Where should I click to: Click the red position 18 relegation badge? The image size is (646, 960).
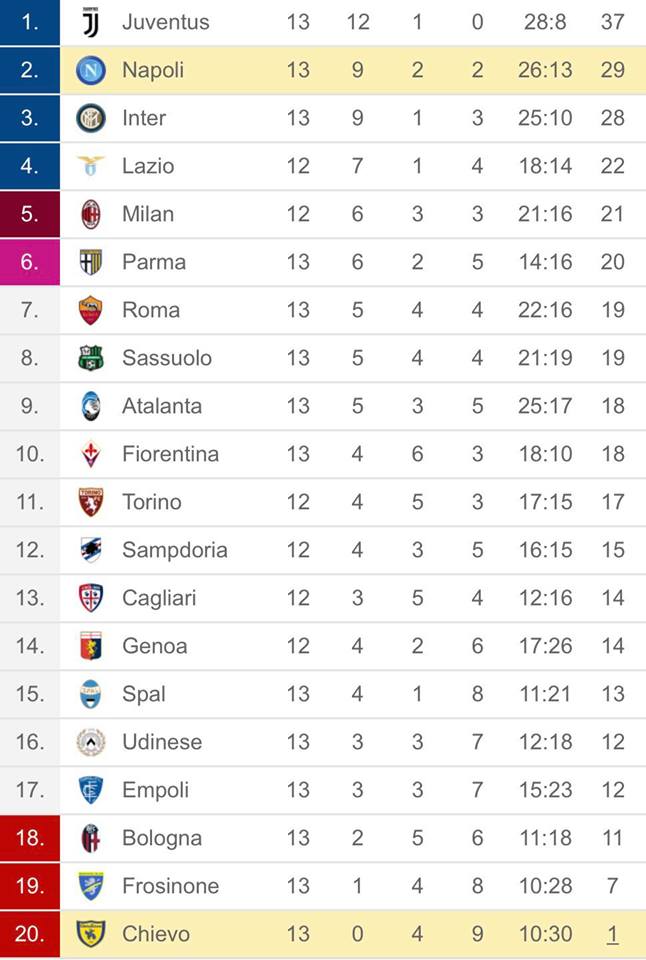(x=30, y=838)
